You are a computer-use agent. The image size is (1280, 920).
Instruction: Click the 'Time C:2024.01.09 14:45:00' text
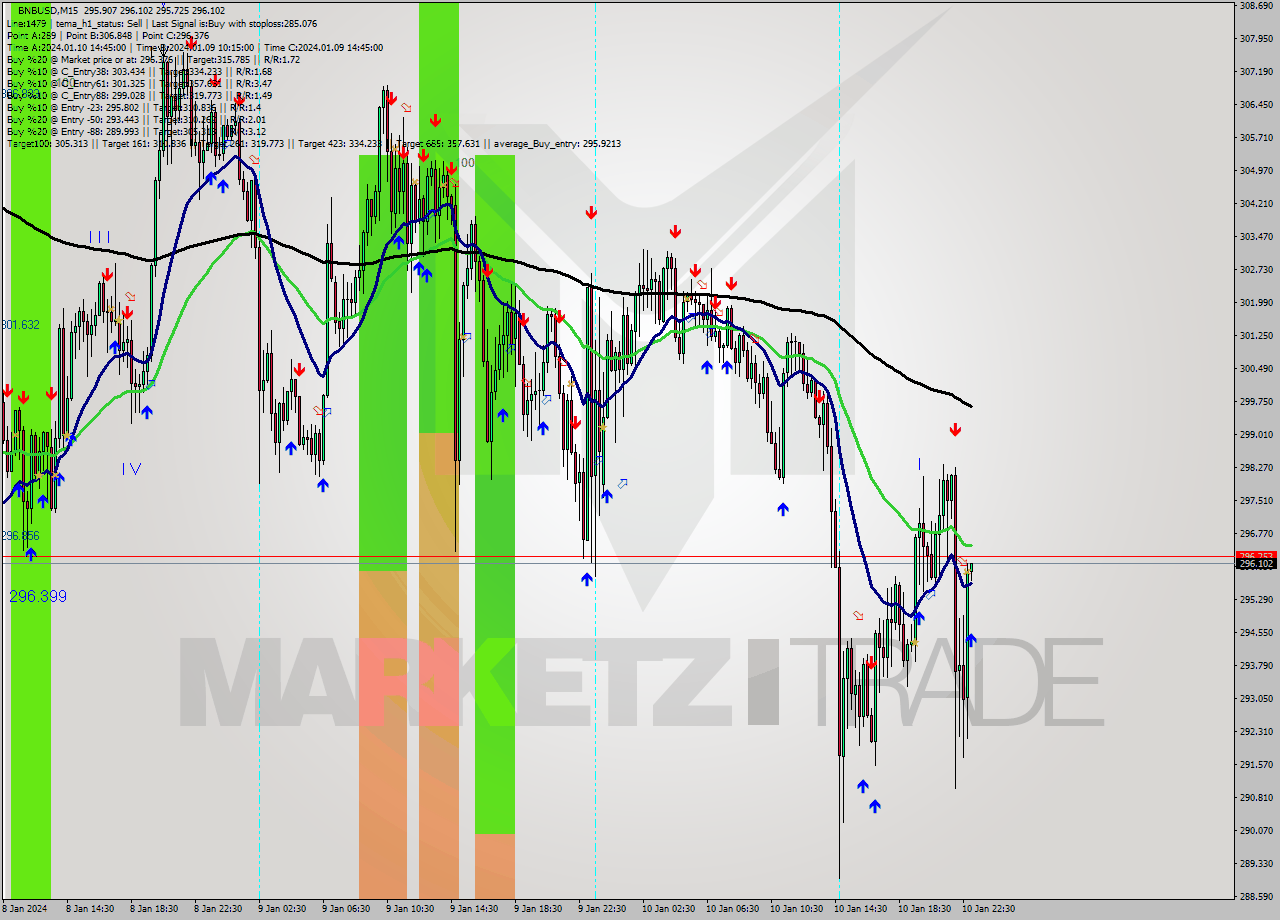pos(323,47)
